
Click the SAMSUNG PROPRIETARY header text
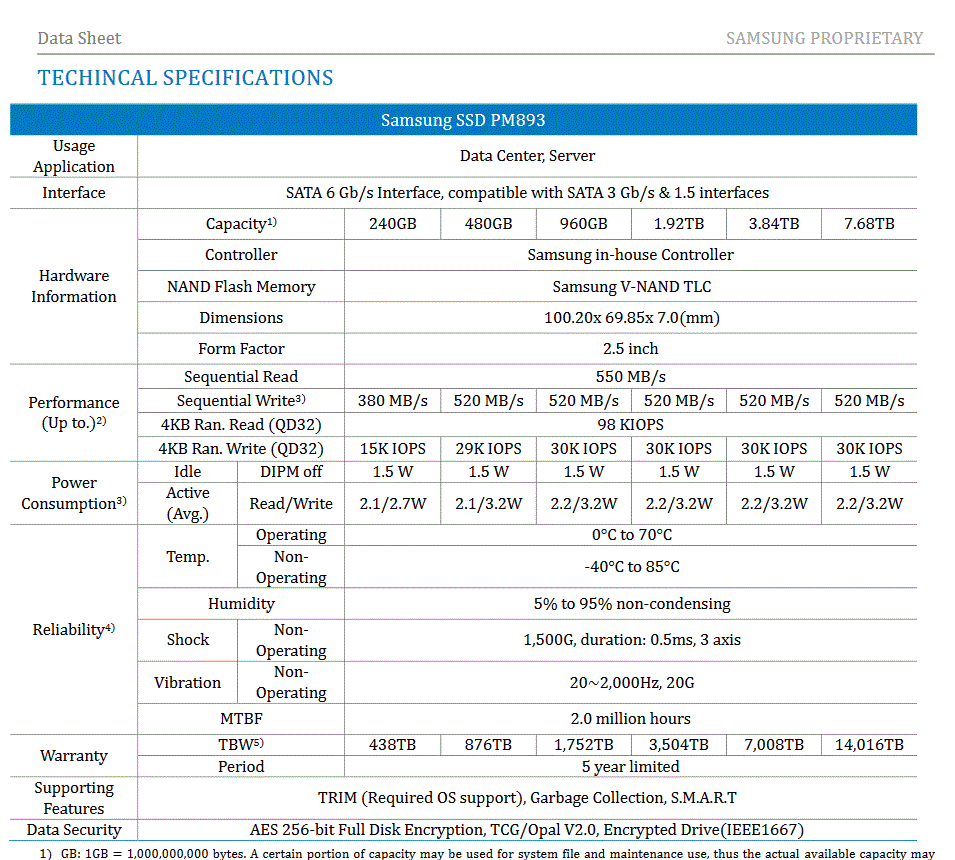[x=824, y=38]
